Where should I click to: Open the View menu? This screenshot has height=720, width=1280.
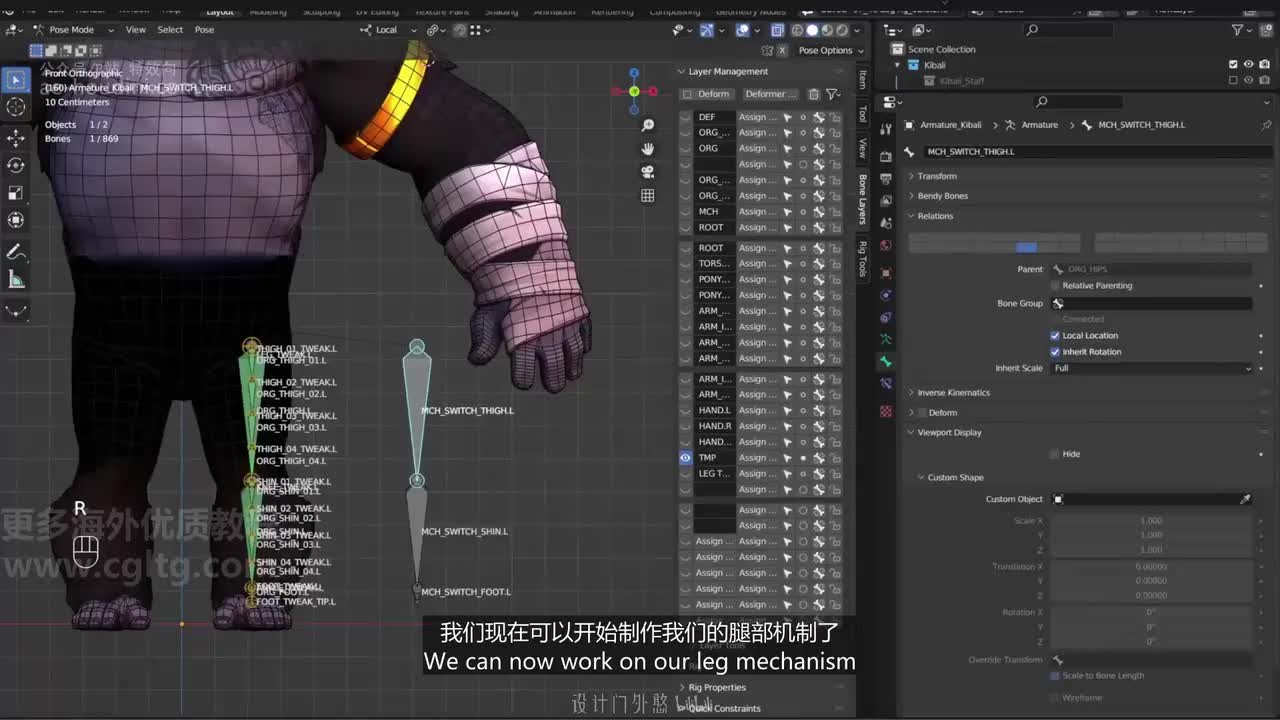tap(135, 30)
